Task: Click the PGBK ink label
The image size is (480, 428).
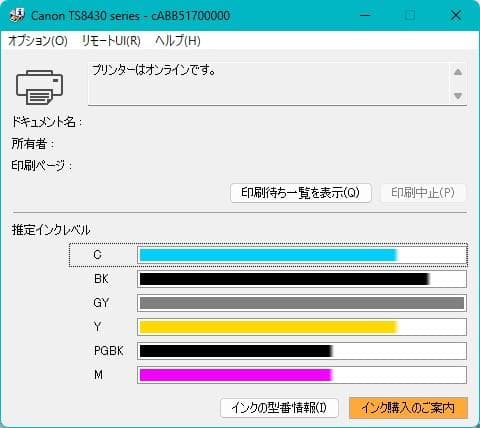Action: [x=109, y=351]
